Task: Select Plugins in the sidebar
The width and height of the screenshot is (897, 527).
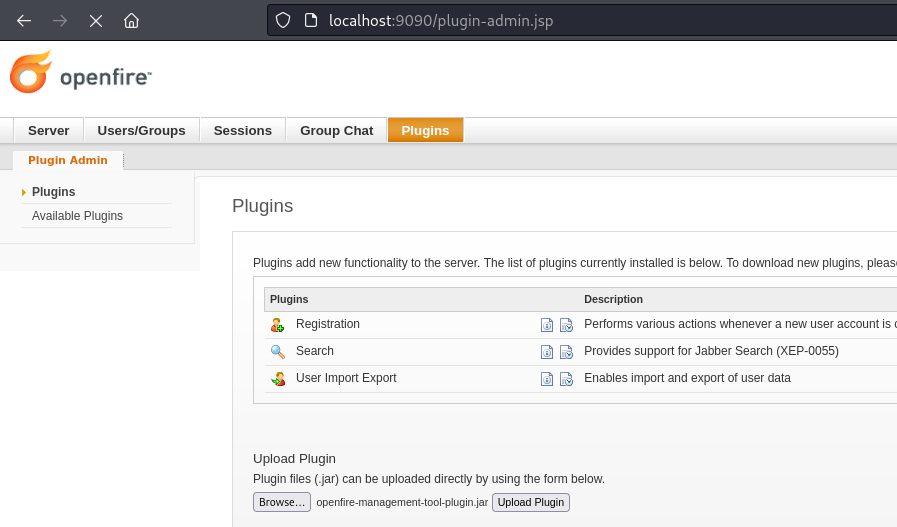Action: point(53,192)
